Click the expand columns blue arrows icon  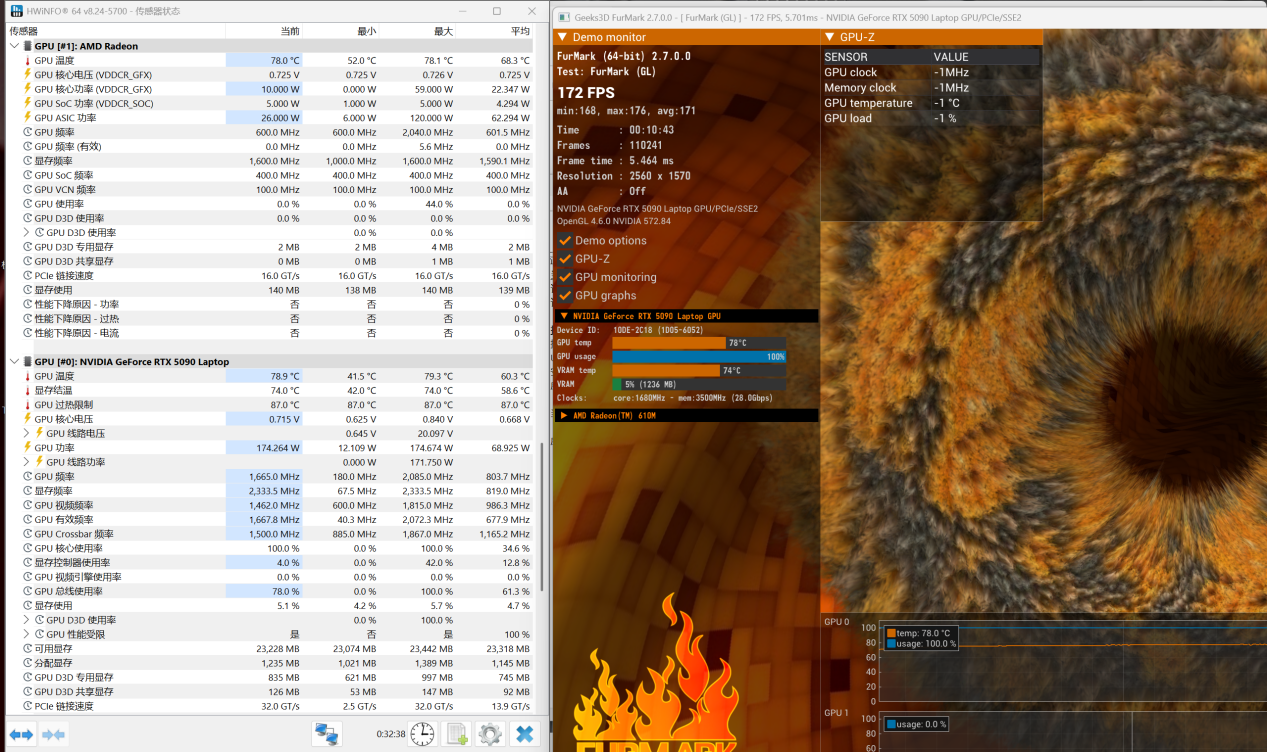click(x=22, y=734)
